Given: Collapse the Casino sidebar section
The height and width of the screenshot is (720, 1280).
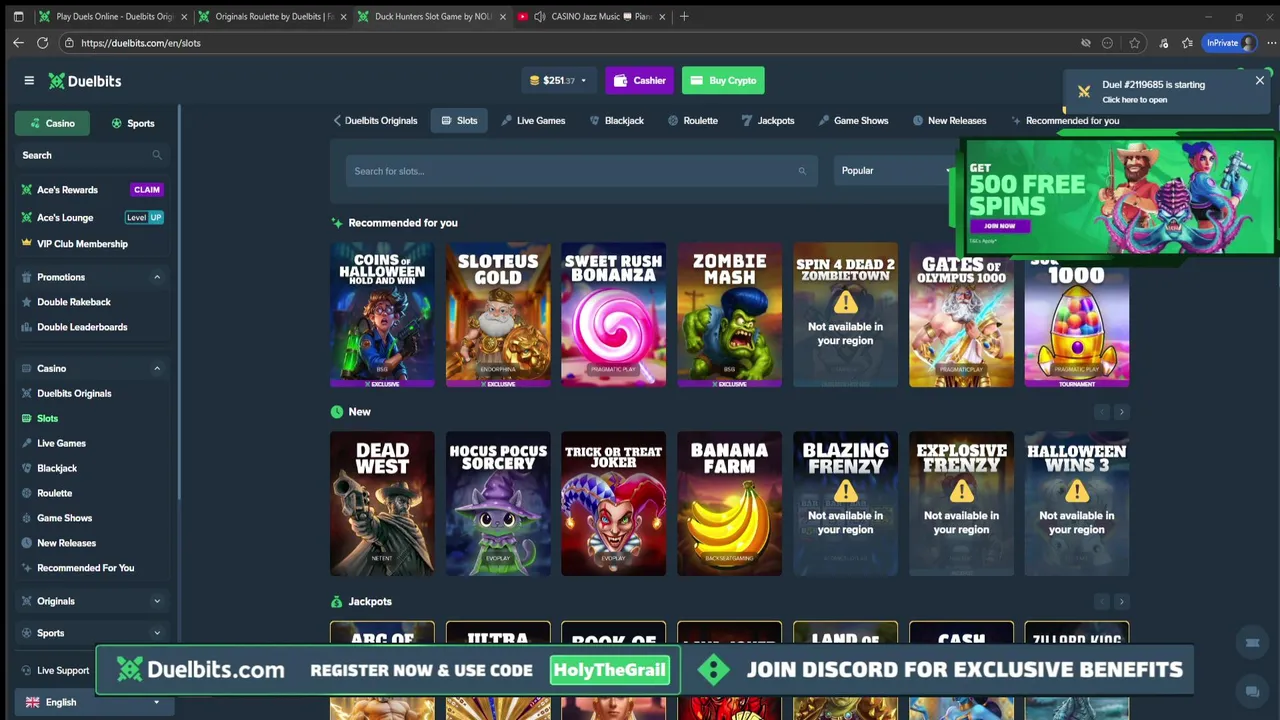Looking at the screenshot, I should (157, 369).
